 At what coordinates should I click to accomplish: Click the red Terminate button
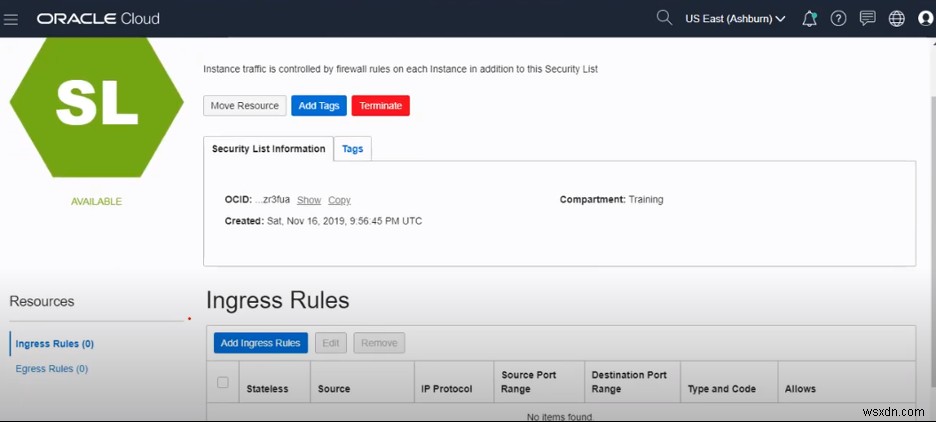380,106
